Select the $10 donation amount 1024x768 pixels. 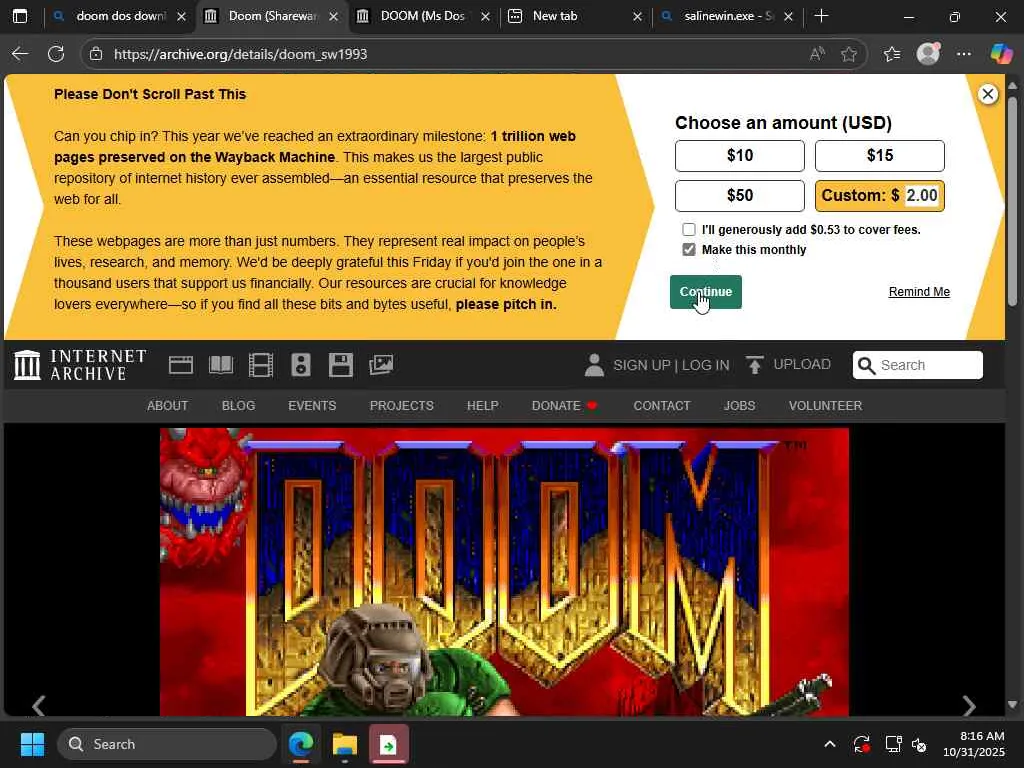click(x=740, y=155)
